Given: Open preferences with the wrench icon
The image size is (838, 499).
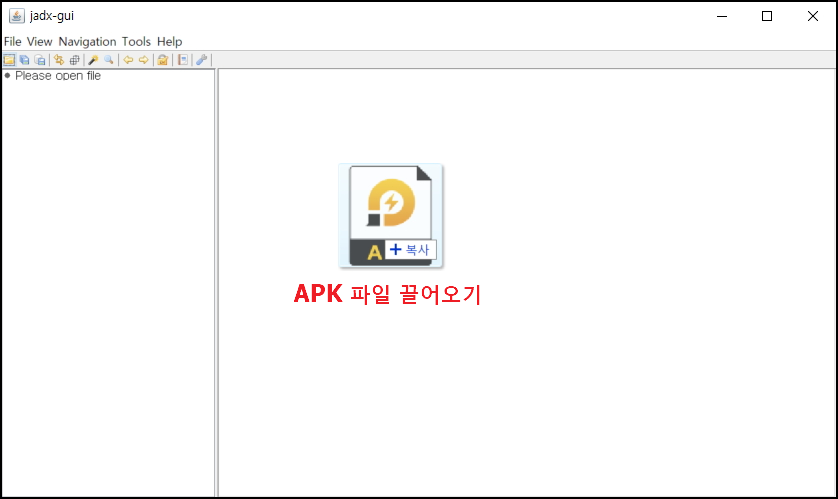Looking at the screenshot, I should pos(201,60).
